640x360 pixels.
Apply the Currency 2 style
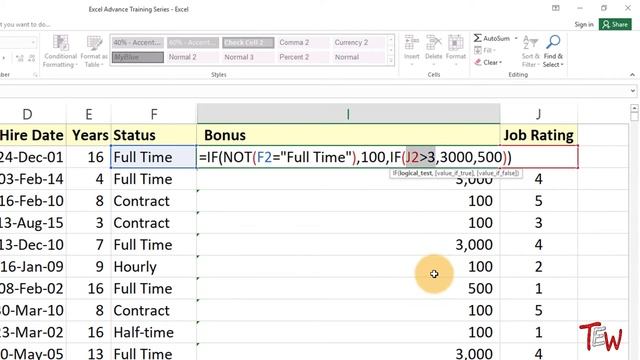[x=359, y=42]
